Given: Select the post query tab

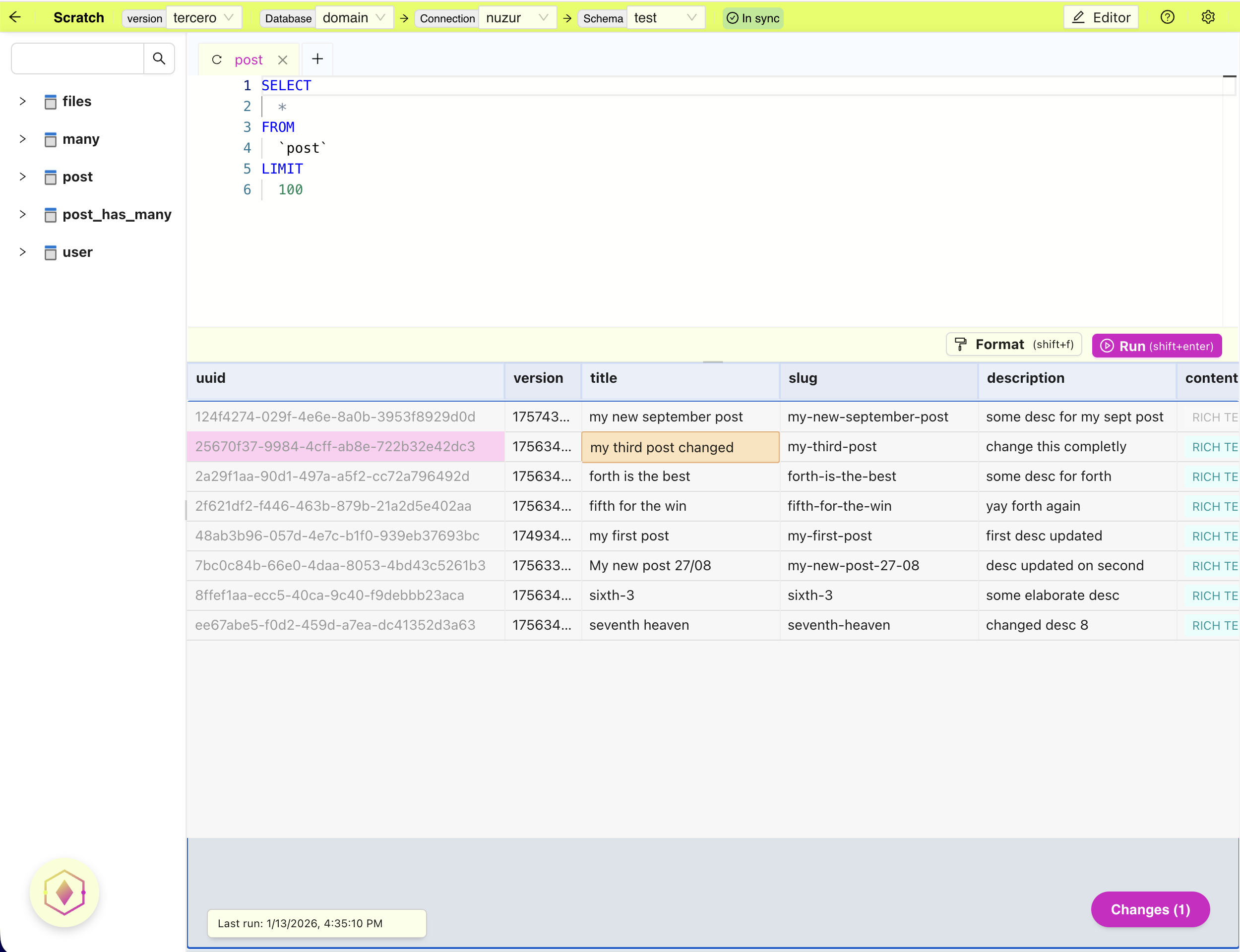Looking at the screenshot, I should pyautogui.click(x=248, y=59).
